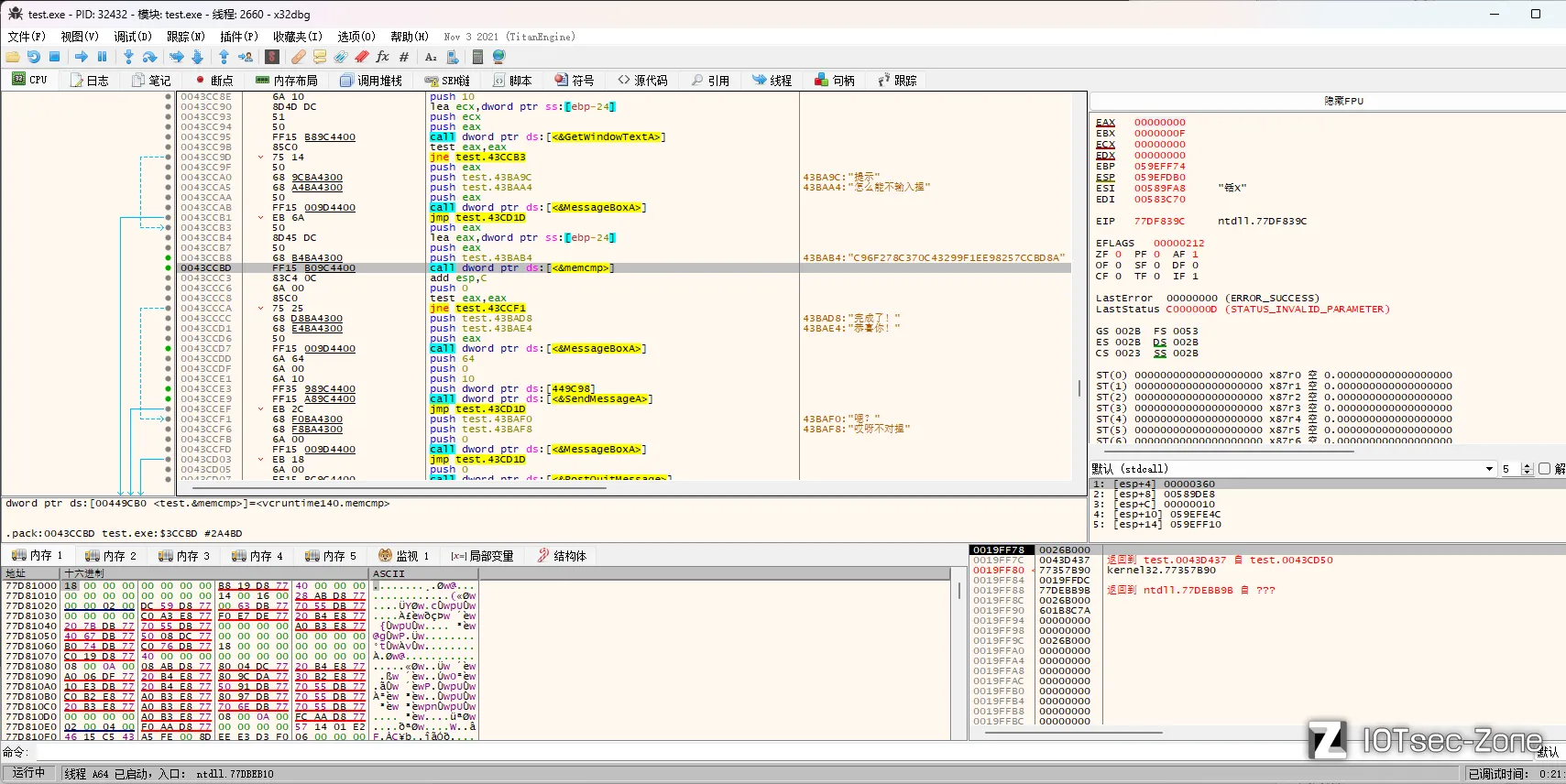This screenshot has width=1566, height=784.
Task: Open the 调试(D) menu
Action: (133, 37)
